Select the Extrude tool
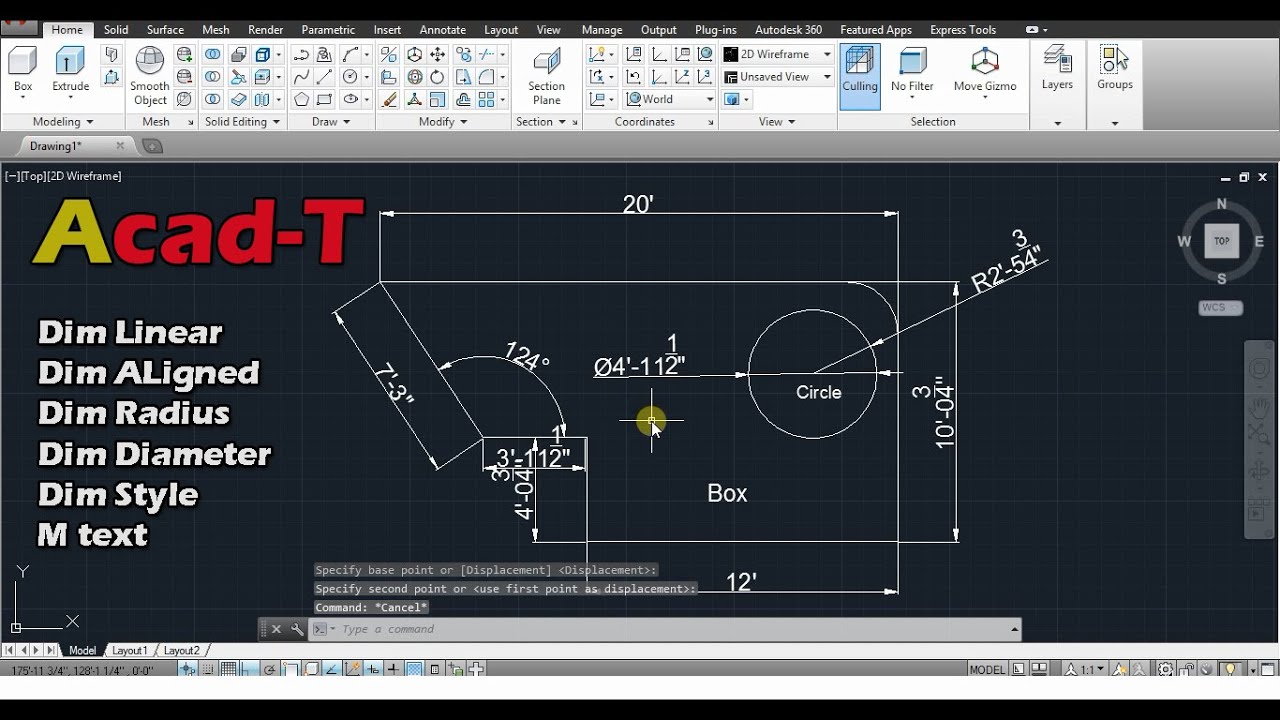 click(70, 70)
